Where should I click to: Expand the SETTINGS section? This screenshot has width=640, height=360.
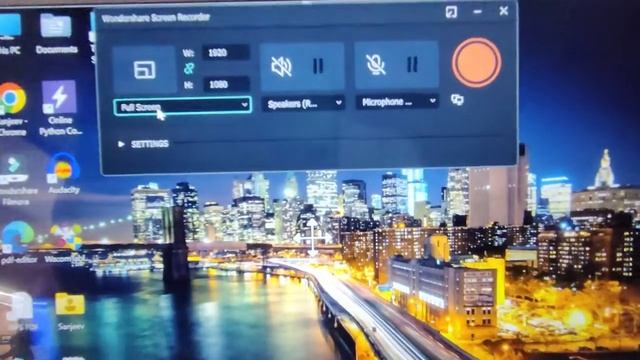[x=143, y=144]
